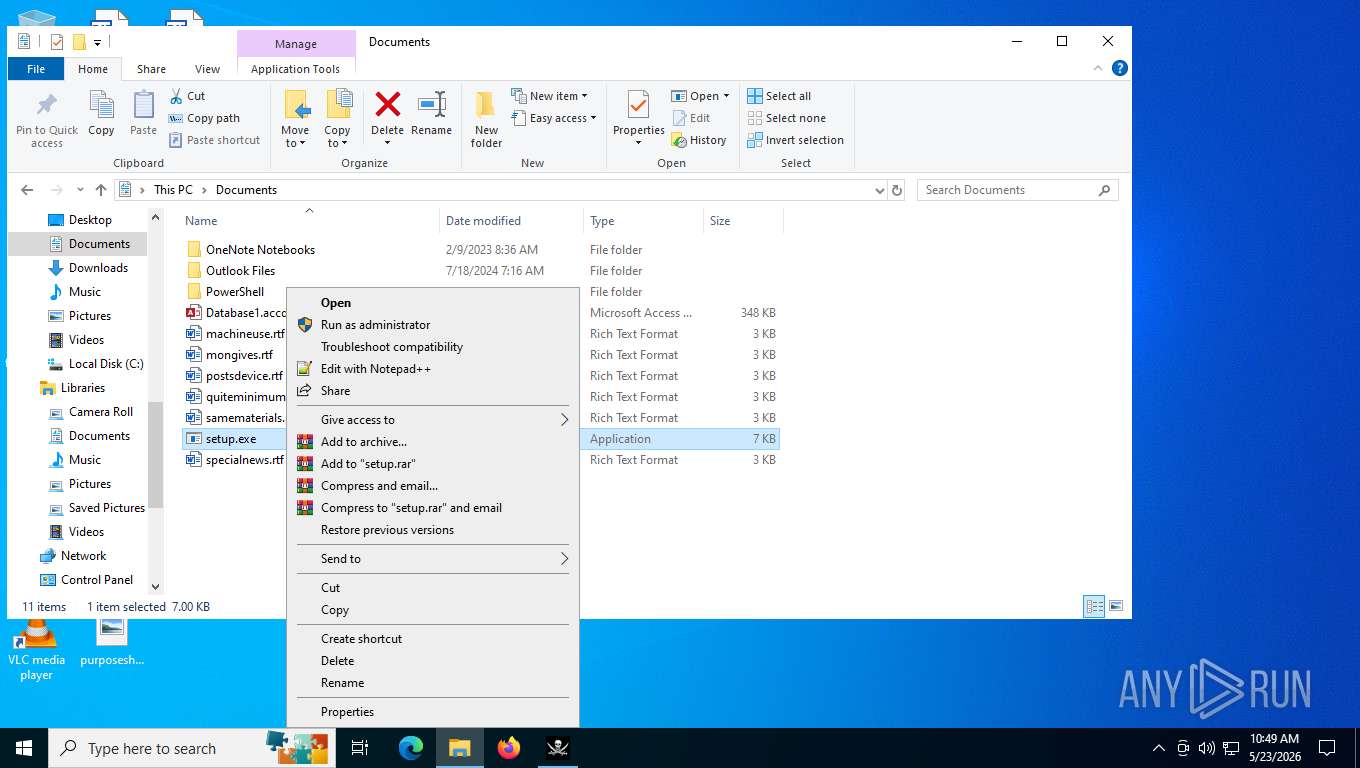Image resolution: width=1360 pixels, height=768 pixels.
Task: Switch to the Share tab
Action: point(151,69)
